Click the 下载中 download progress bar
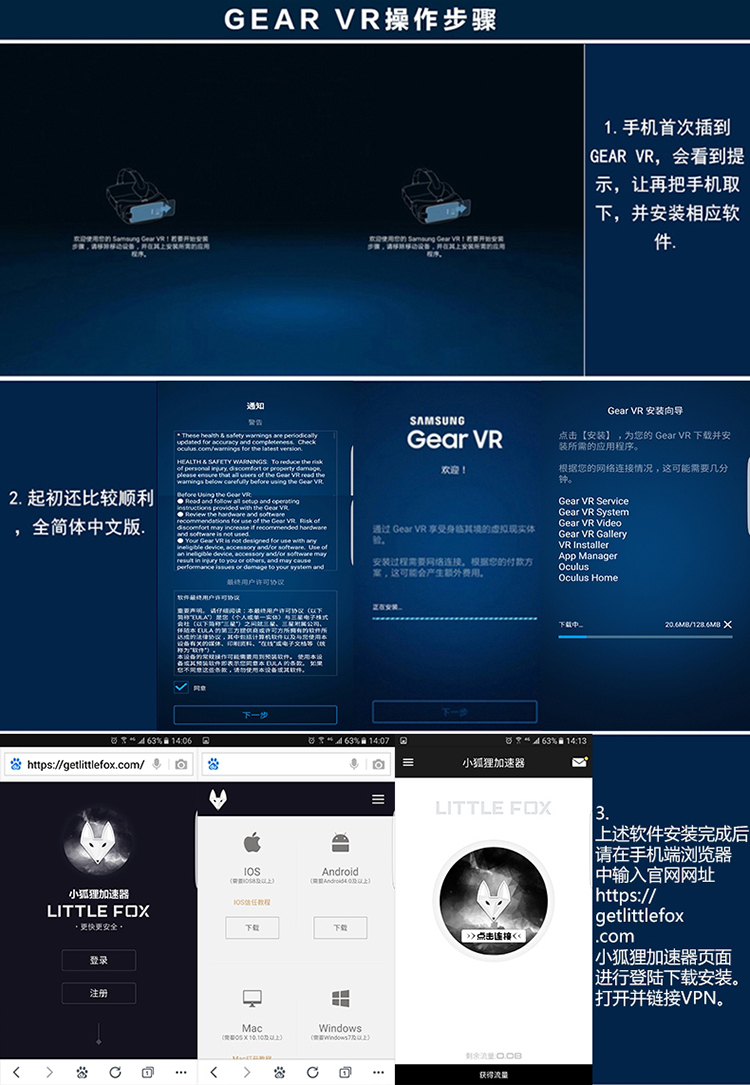This screenshot has width=750, height=1085. [645, 637]
